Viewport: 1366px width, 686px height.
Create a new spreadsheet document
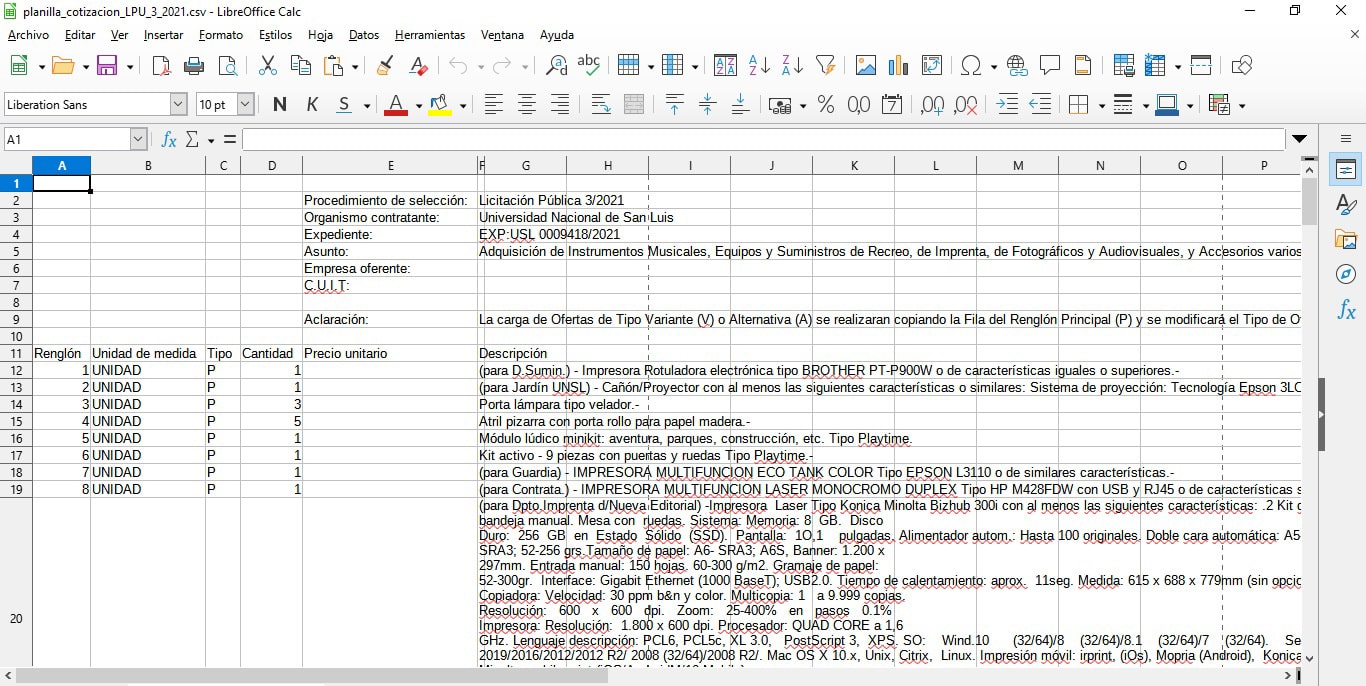[x=19, y=66]
